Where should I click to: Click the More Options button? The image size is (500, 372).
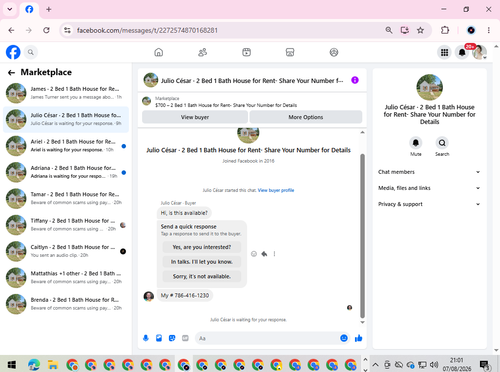click(x=306, y=117)
